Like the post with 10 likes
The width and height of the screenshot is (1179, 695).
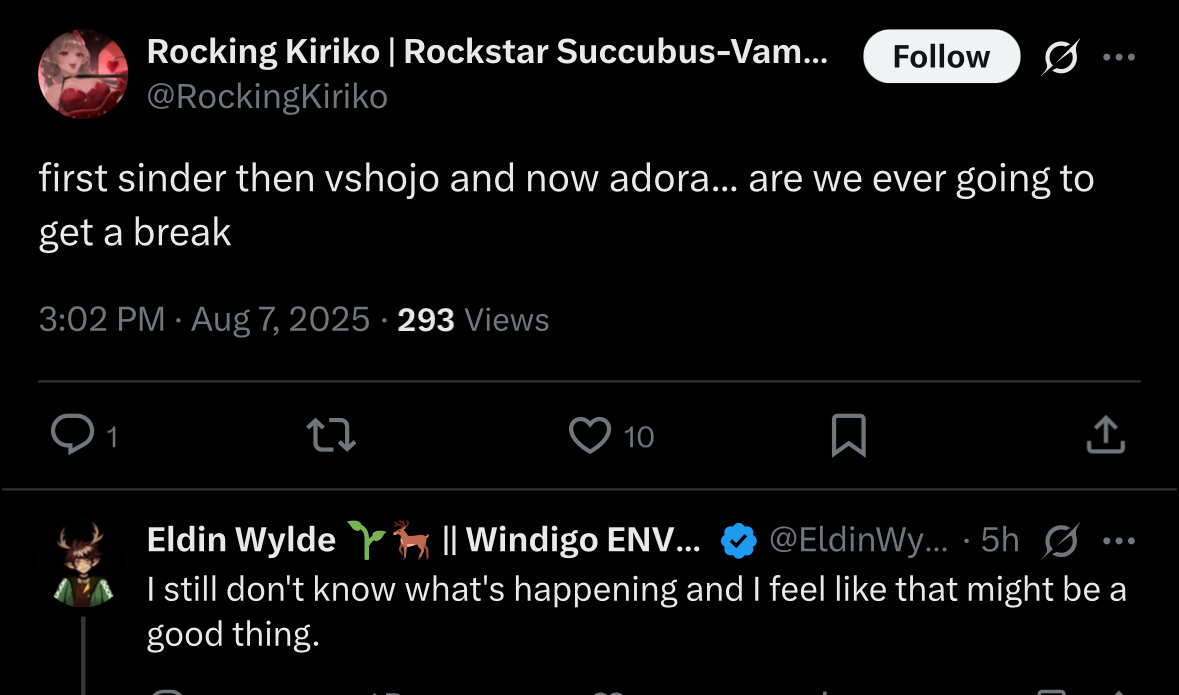pyautogui.click(x=590, y=436)
